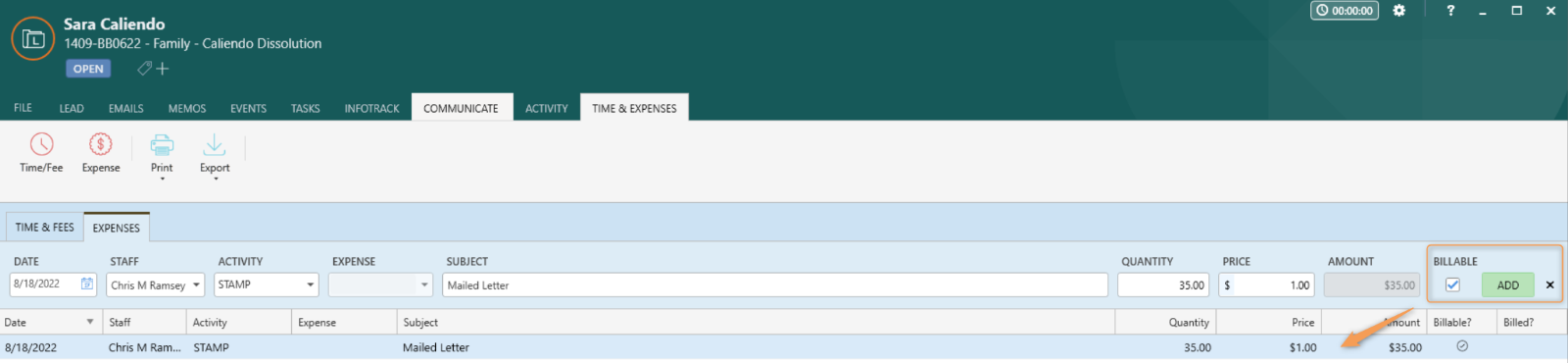Screen dimensions: 1568x363
Task: Click billable status circle in expense row
Action: (x=1462, y=346)
